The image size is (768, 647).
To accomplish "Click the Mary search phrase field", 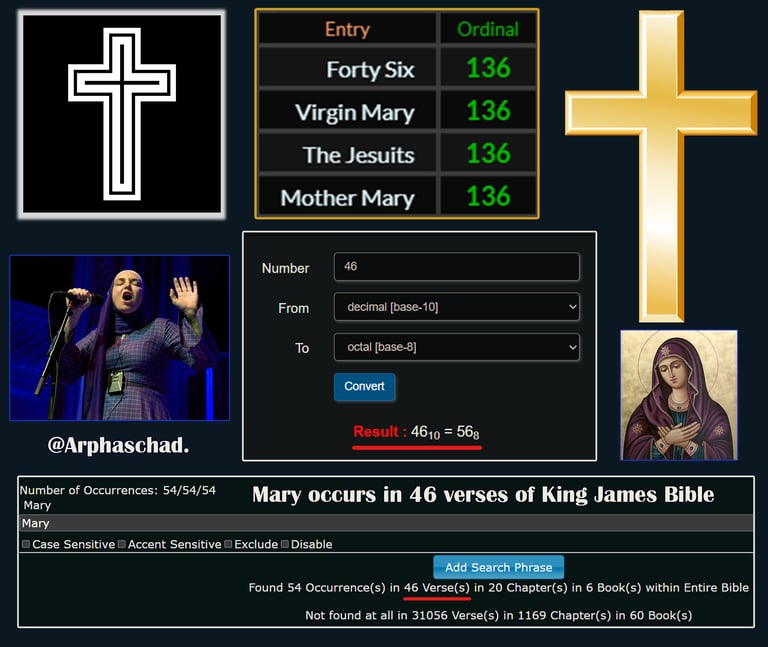I will (x=386, y=523).
